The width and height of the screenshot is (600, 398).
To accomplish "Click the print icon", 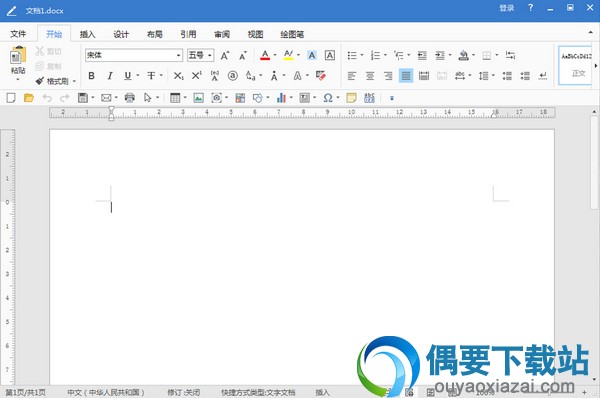I will pos(130,98).
